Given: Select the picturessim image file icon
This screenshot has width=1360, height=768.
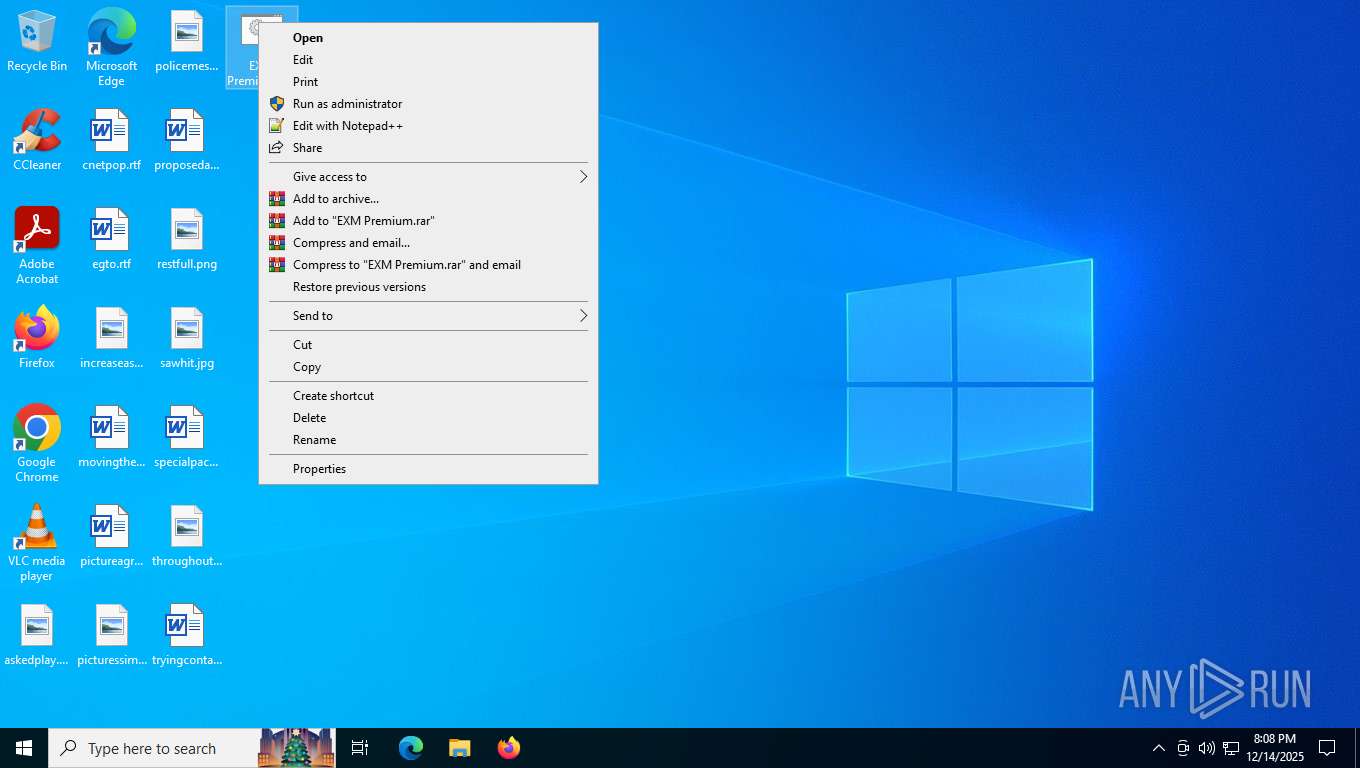Looking at the screenshot, I should tap(111, 635).
